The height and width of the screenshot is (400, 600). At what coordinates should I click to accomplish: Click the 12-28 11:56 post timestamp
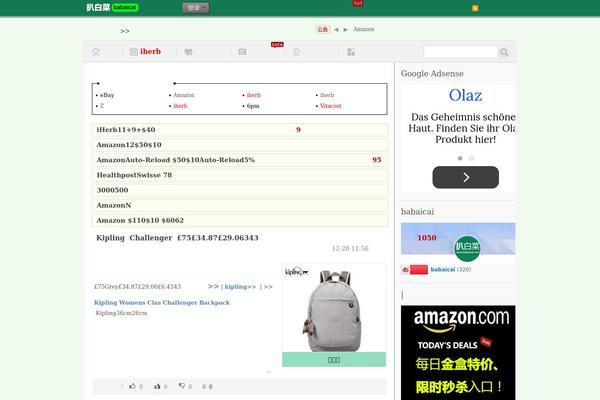pos(350,248)
